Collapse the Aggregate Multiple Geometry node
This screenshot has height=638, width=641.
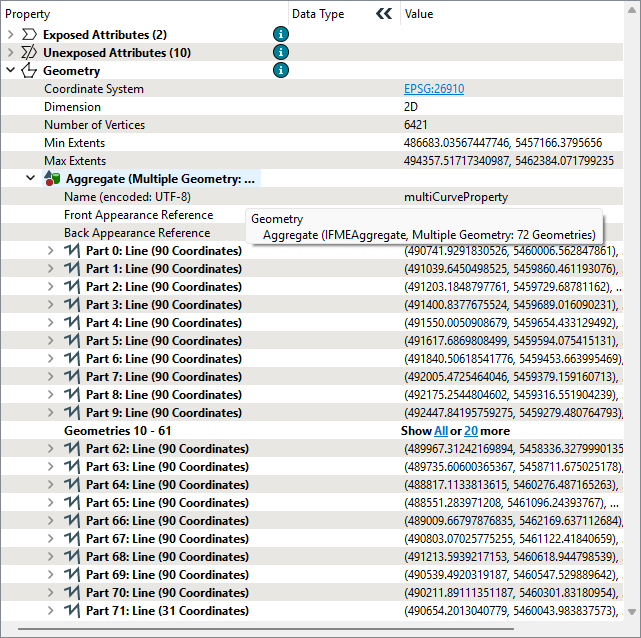[x=31, y=178]
